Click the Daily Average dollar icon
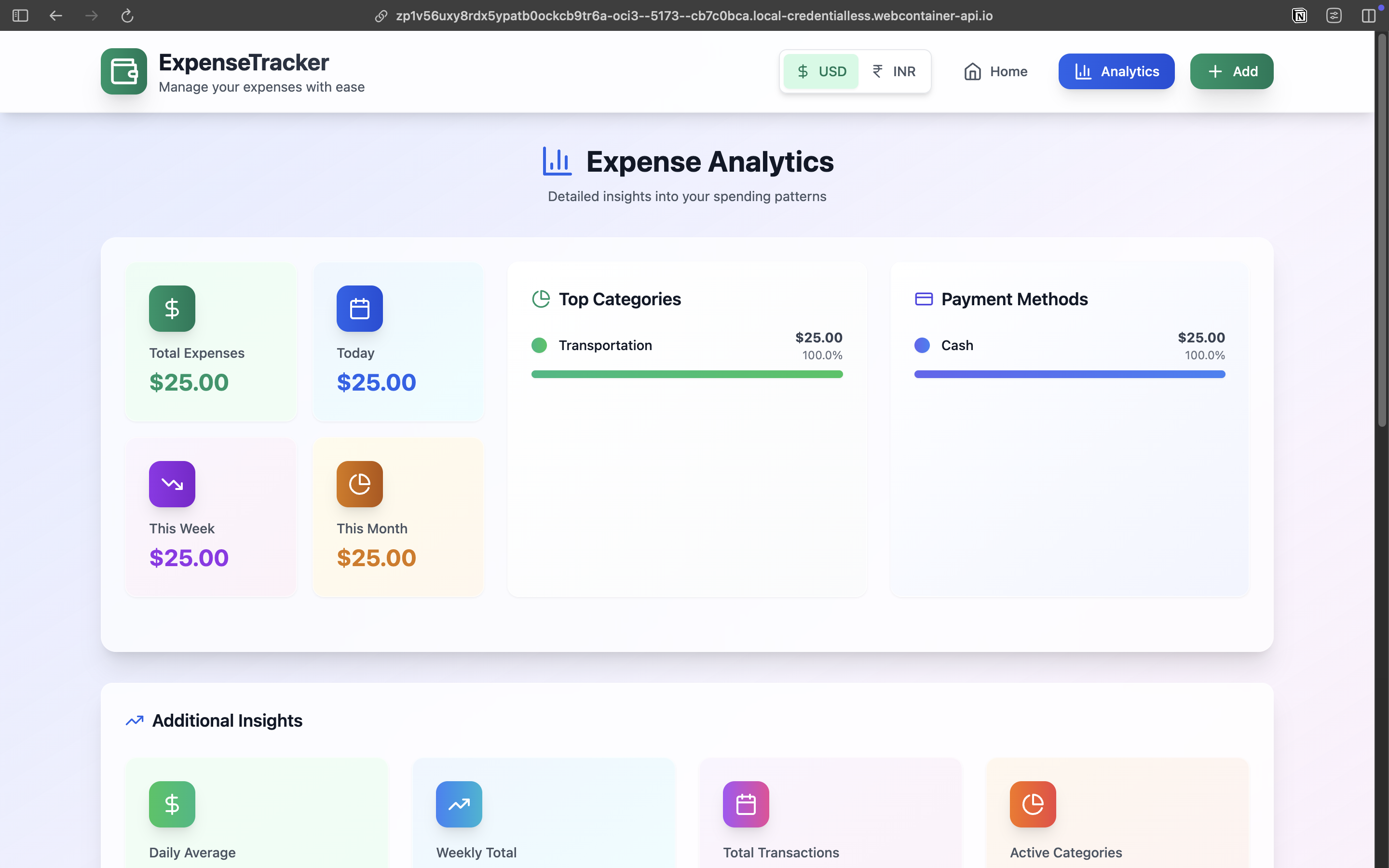The width and height of the screenshot is (1389, 868). pyautogui.click(x=172, y=804)
